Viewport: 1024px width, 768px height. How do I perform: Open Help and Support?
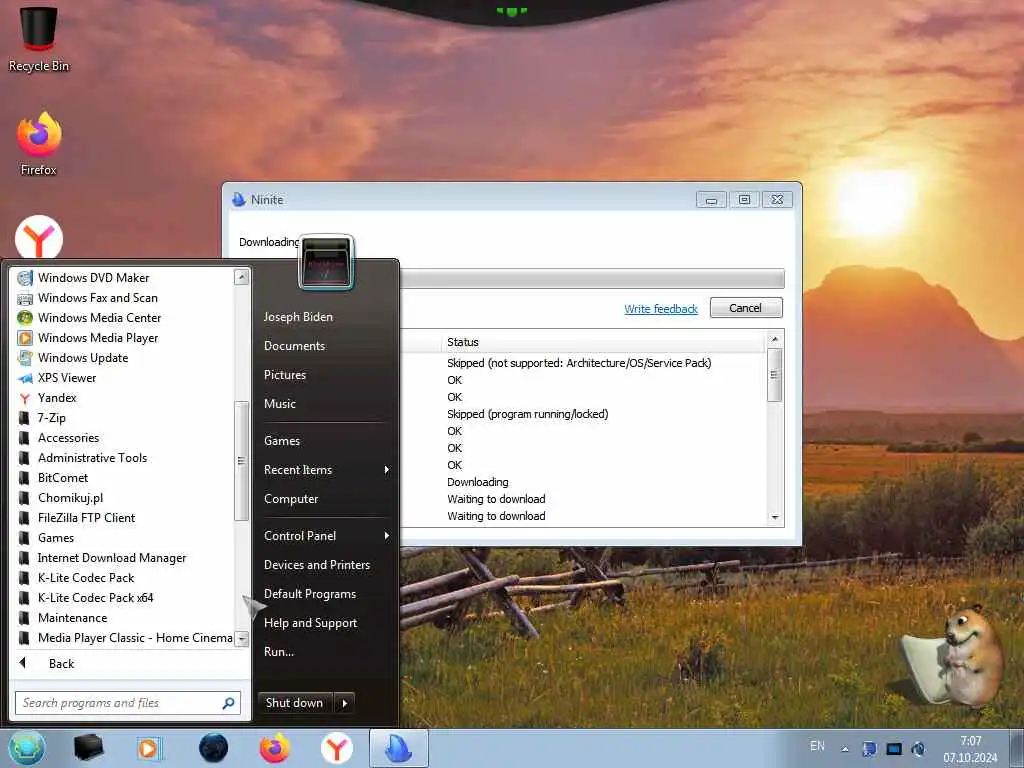click(x=311, y=623)
